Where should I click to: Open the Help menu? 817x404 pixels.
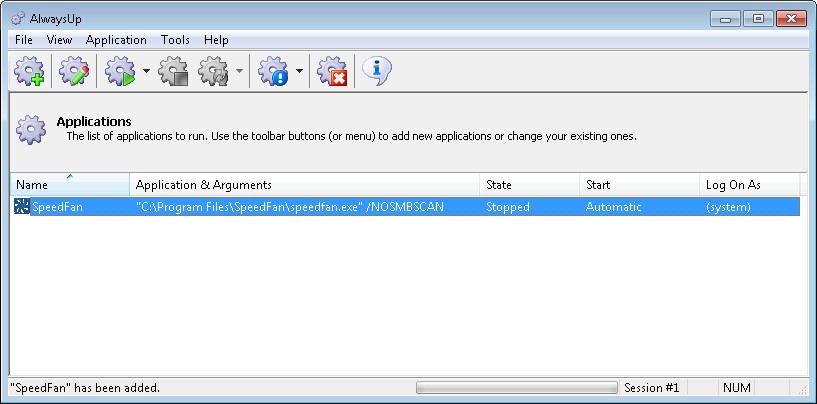[216, 40]
